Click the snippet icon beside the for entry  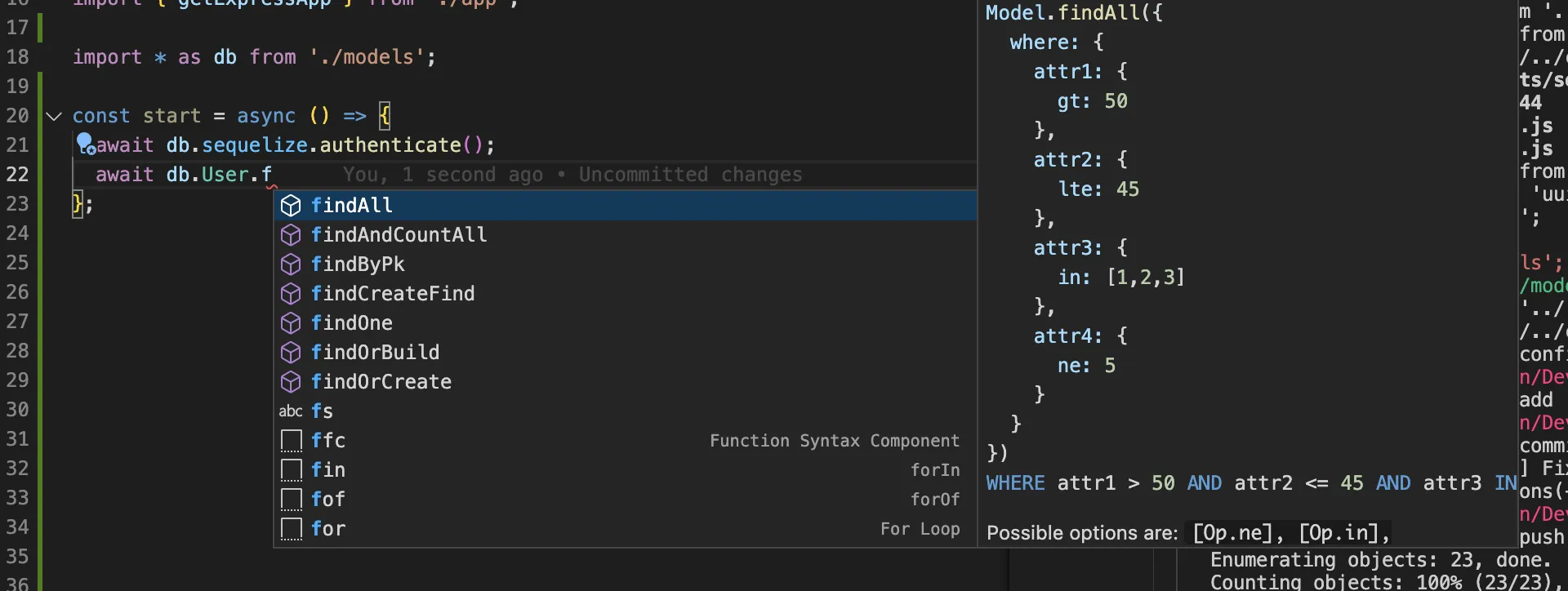(x=291, y=529)
